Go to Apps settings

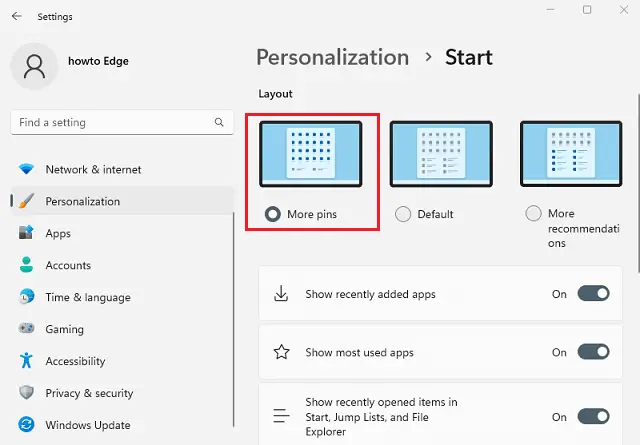122,233
